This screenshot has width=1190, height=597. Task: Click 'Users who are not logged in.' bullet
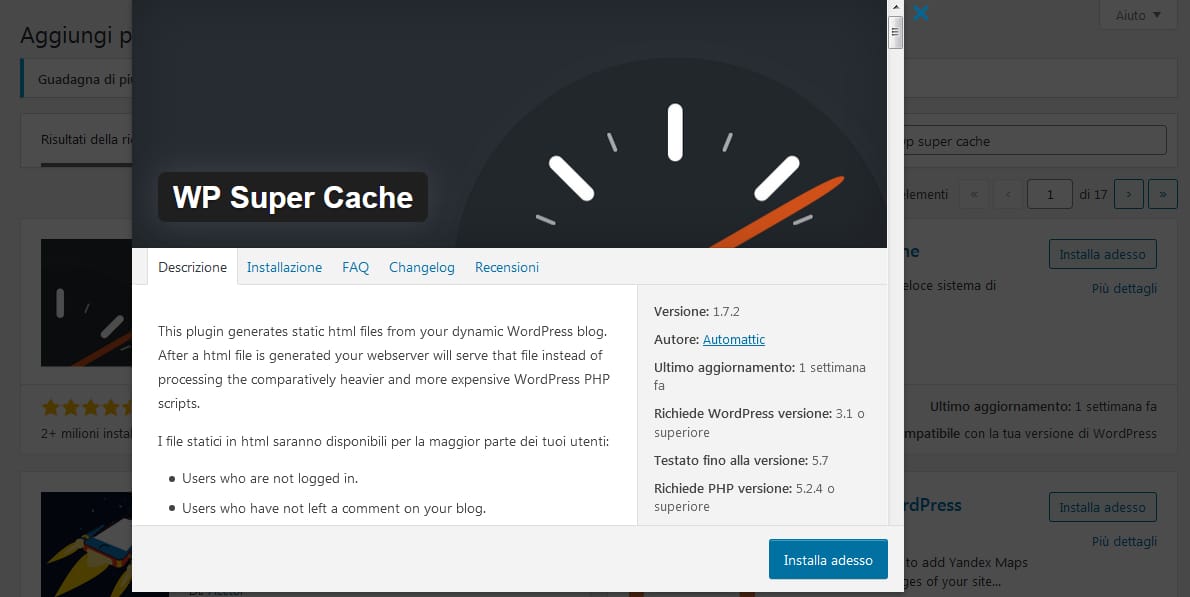pyautogui.click(x=269, y=478)
